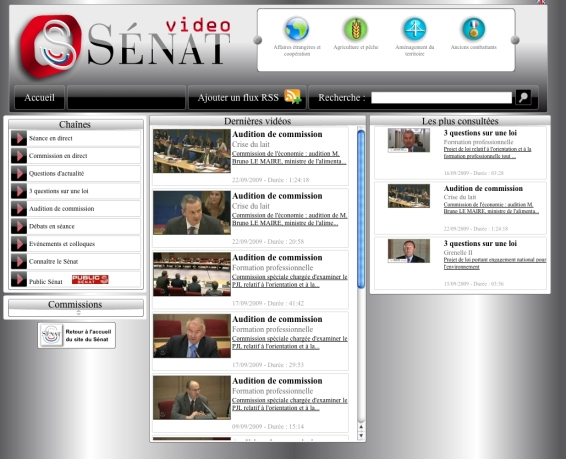The image size is (566, 459).
Task: Play arrow beside Audition de commission channel
Action: pos(19,209)
